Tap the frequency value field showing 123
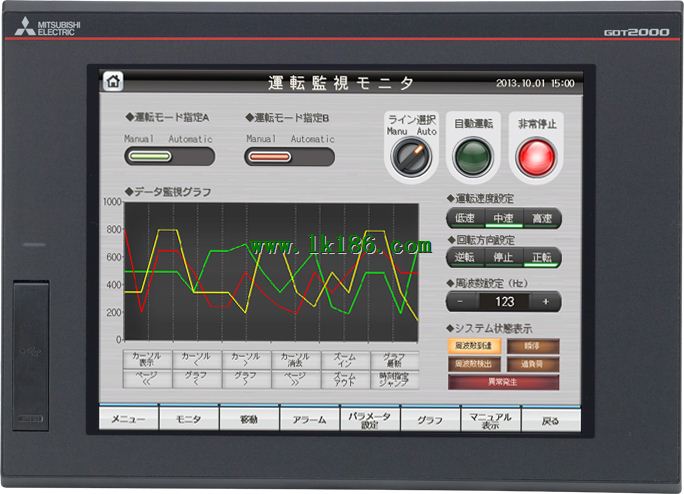This screenshot has height=494, width=684. 504,301
